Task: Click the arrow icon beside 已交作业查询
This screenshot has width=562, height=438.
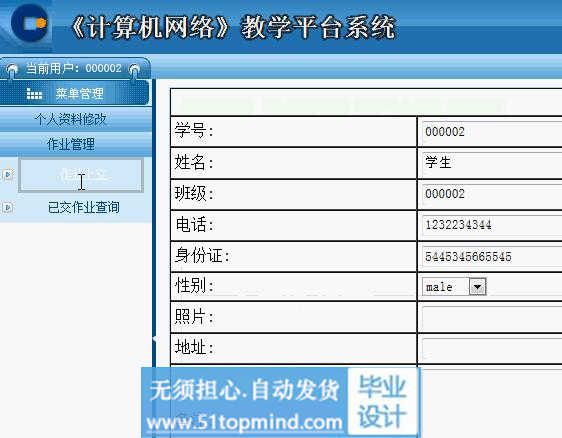Action: [8, 208]
